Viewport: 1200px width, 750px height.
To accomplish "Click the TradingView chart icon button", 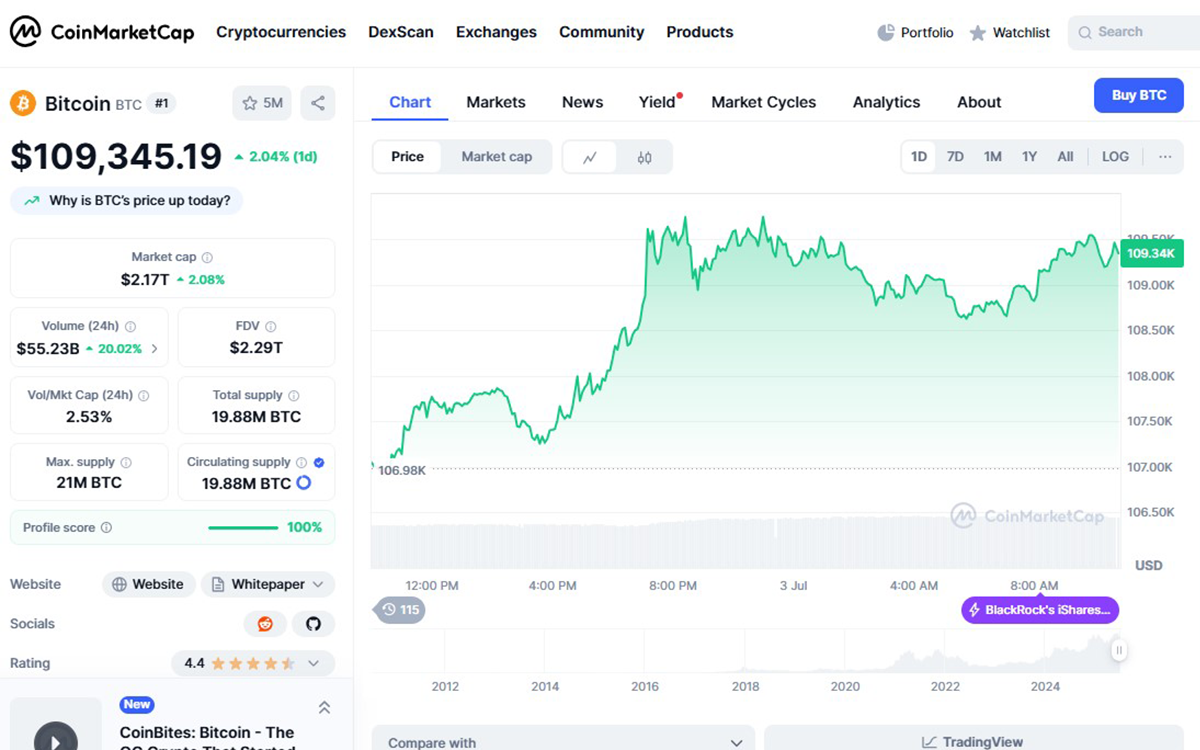I will [x=973, y=741].
